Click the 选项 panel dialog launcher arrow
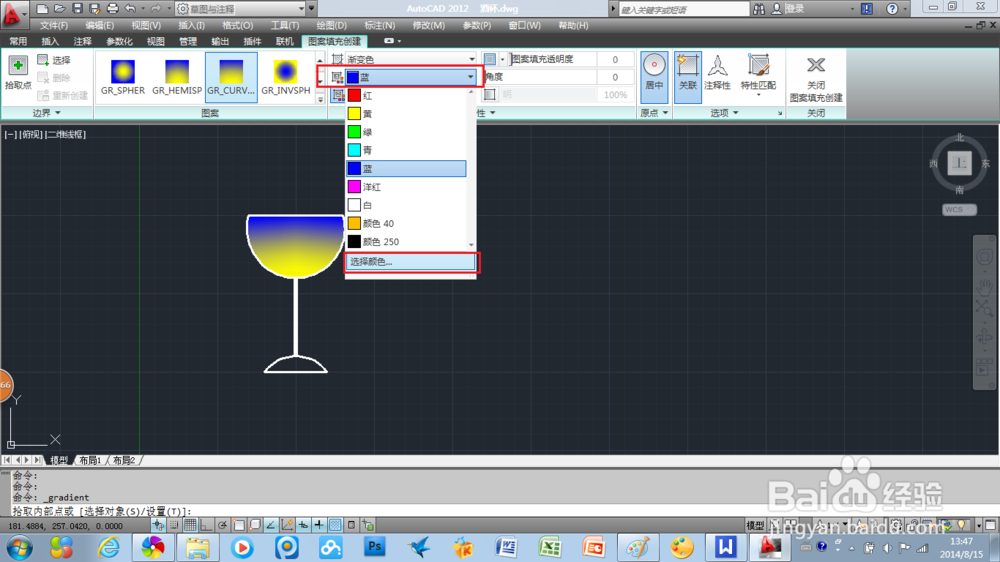Viewport: 1000px width, 562px height. (x=779, y=113)
